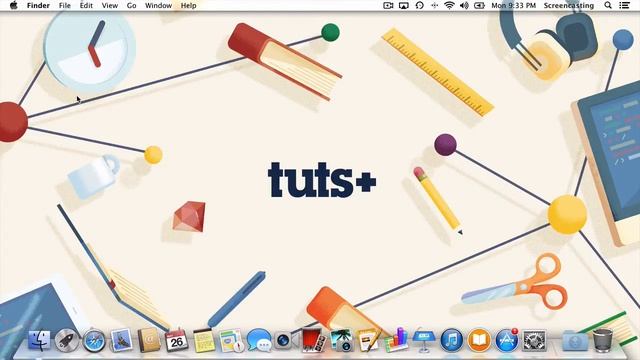
Task: Open Keynote podium icon in Dock
Action: (x=424, y=340)
